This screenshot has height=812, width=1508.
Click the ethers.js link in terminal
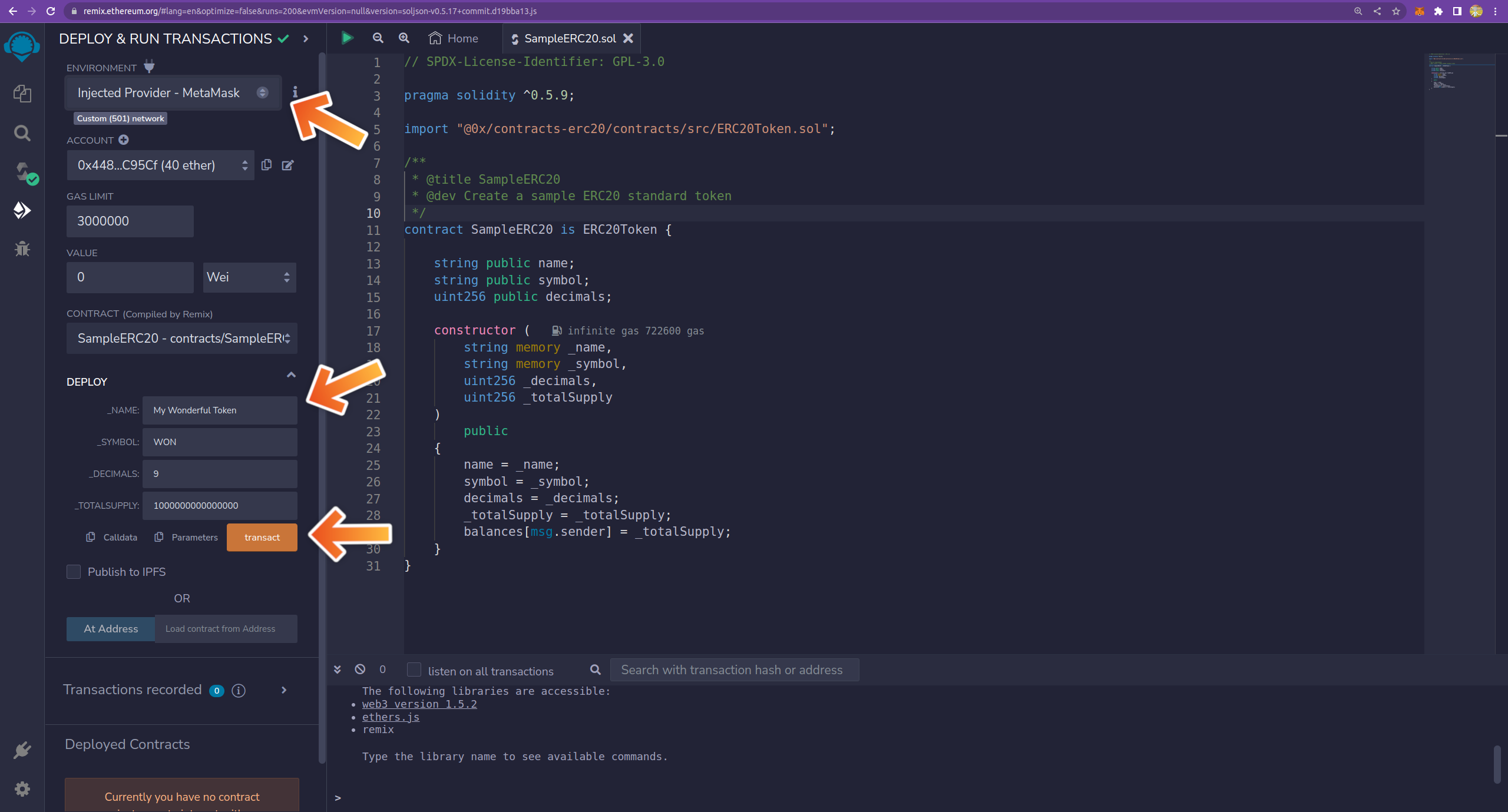pyautogui.click(x=391, y=717)
